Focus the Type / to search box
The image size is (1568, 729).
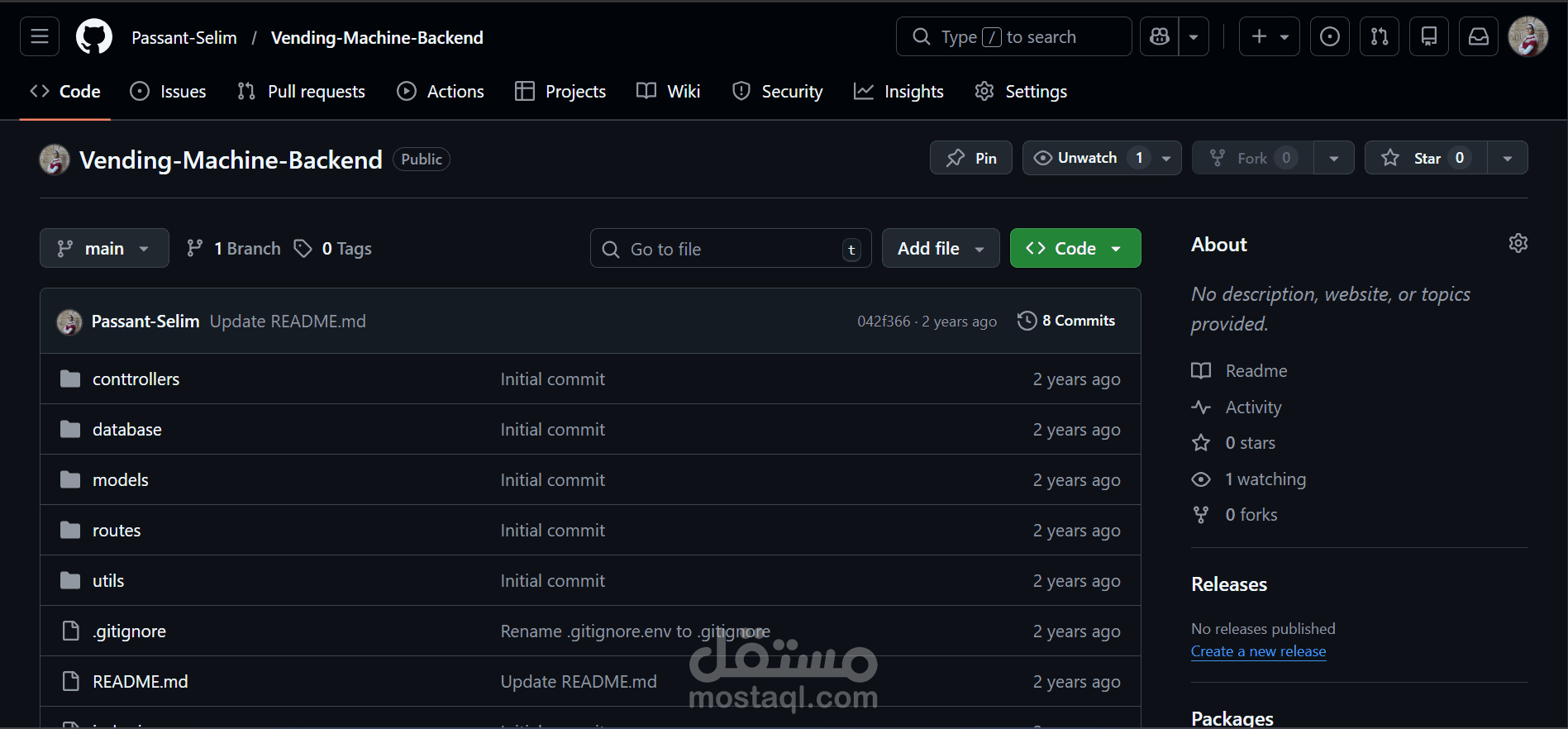[1014, 37]
